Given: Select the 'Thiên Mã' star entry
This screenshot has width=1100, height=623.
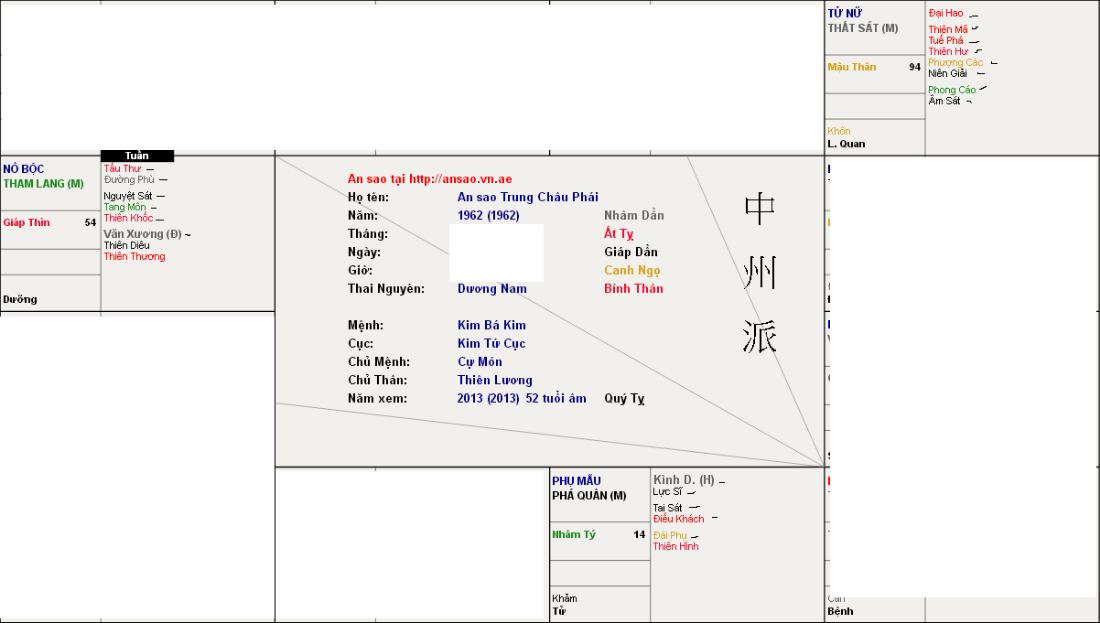Looking at the screenshot, I should pyautogui.click(x=947, y=30).
